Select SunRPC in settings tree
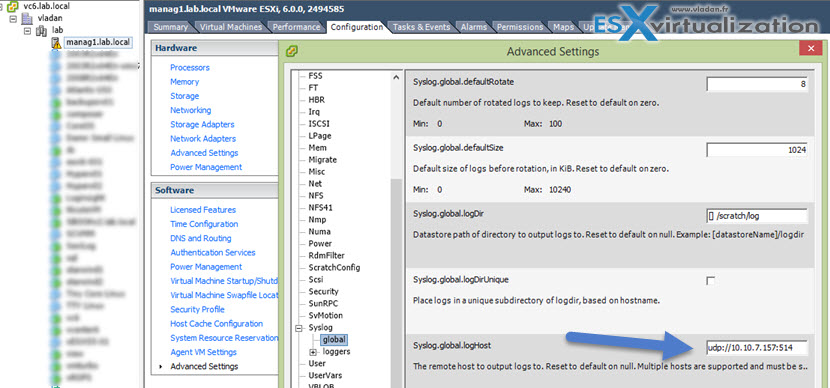Screen dimensions: 830x388 click(x=322, y=304)
